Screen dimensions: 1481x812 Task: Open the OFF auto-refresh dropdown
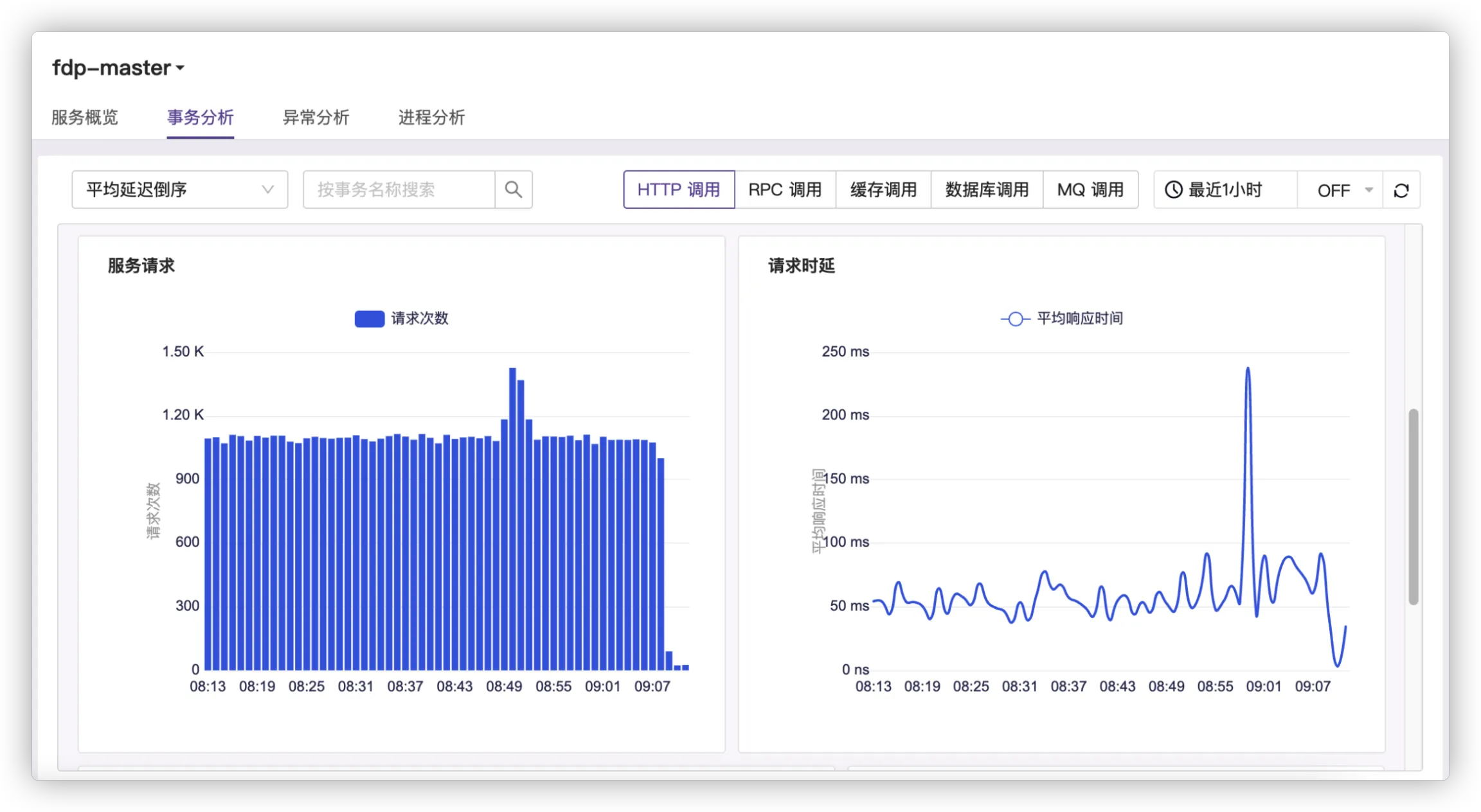click(1340, 190)
